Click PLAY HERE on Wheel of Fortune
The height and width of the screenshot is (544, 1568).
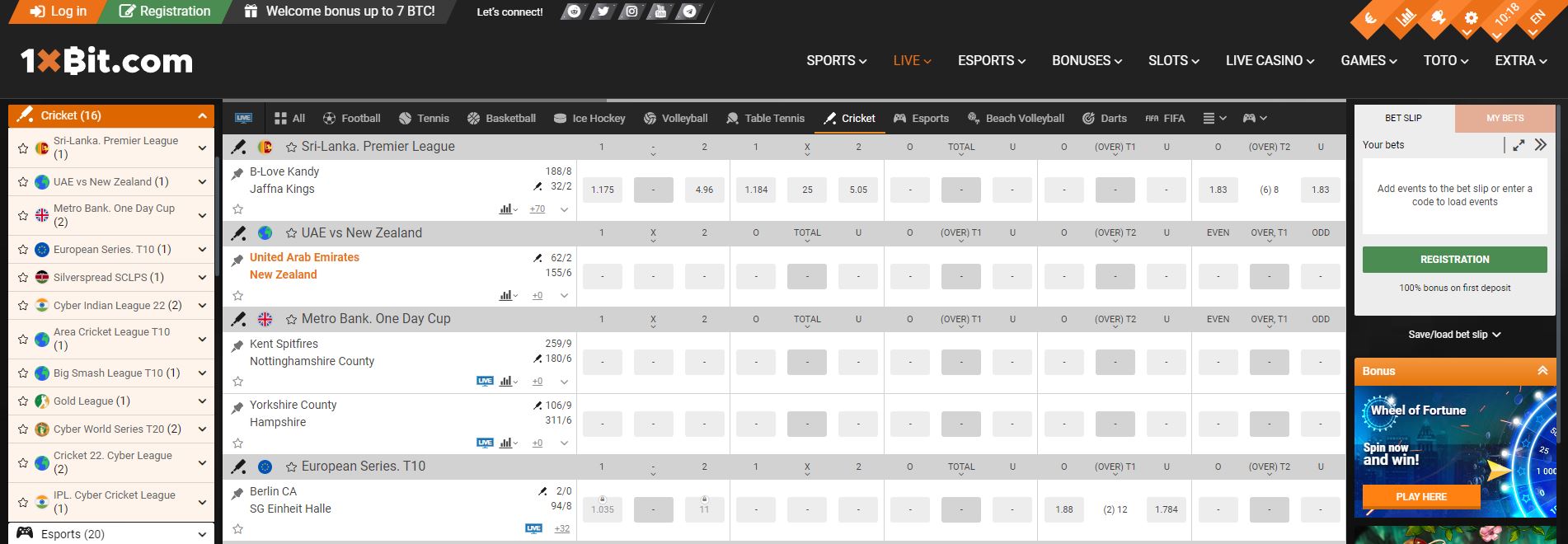click(x=1420, y=496)
